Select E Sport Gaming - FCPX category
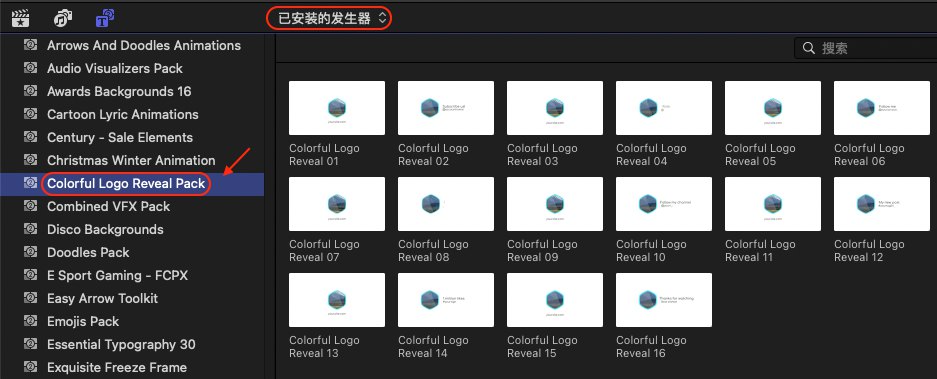The height and width of the screenshot is (379, 937). (118, 276)
